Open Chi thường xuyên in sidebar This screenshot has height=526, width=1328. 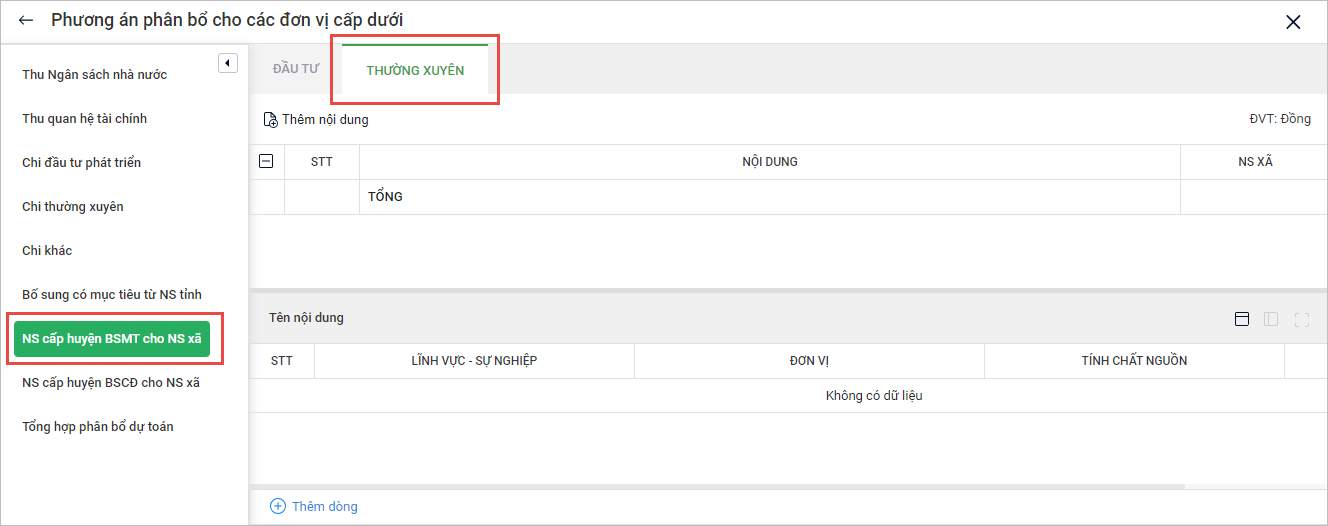click(73, 207)
